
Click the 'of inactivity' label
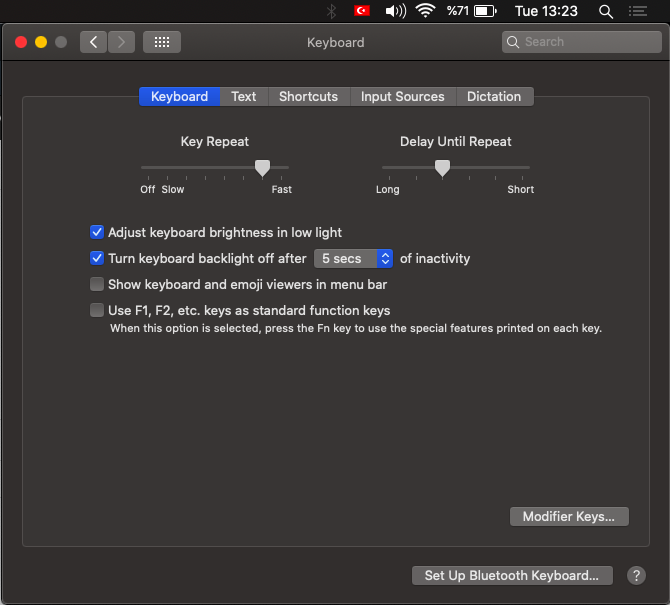coord(435,258)
